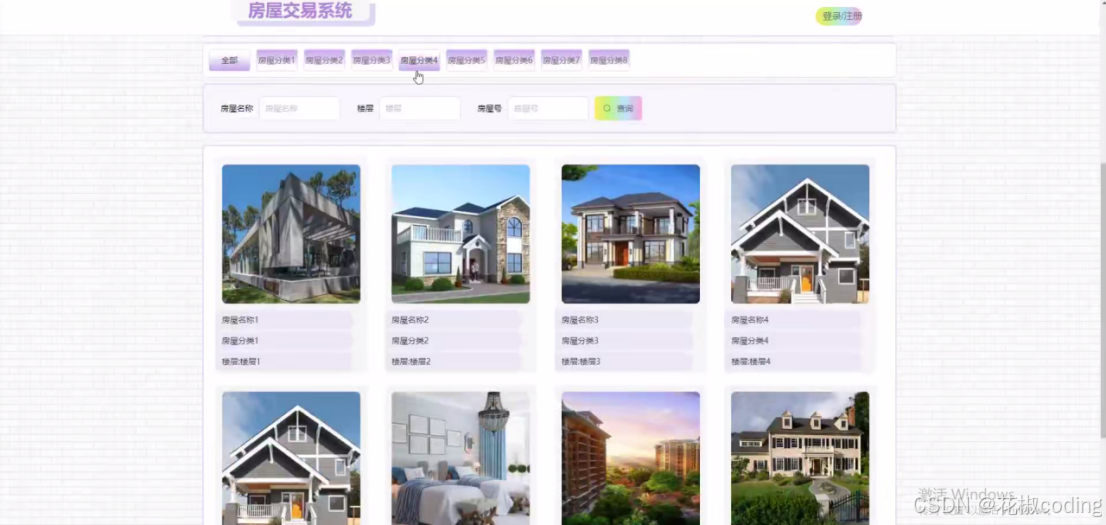Select the 房屋分类6 category tab
1106x525 pixels.
point(514,60)
